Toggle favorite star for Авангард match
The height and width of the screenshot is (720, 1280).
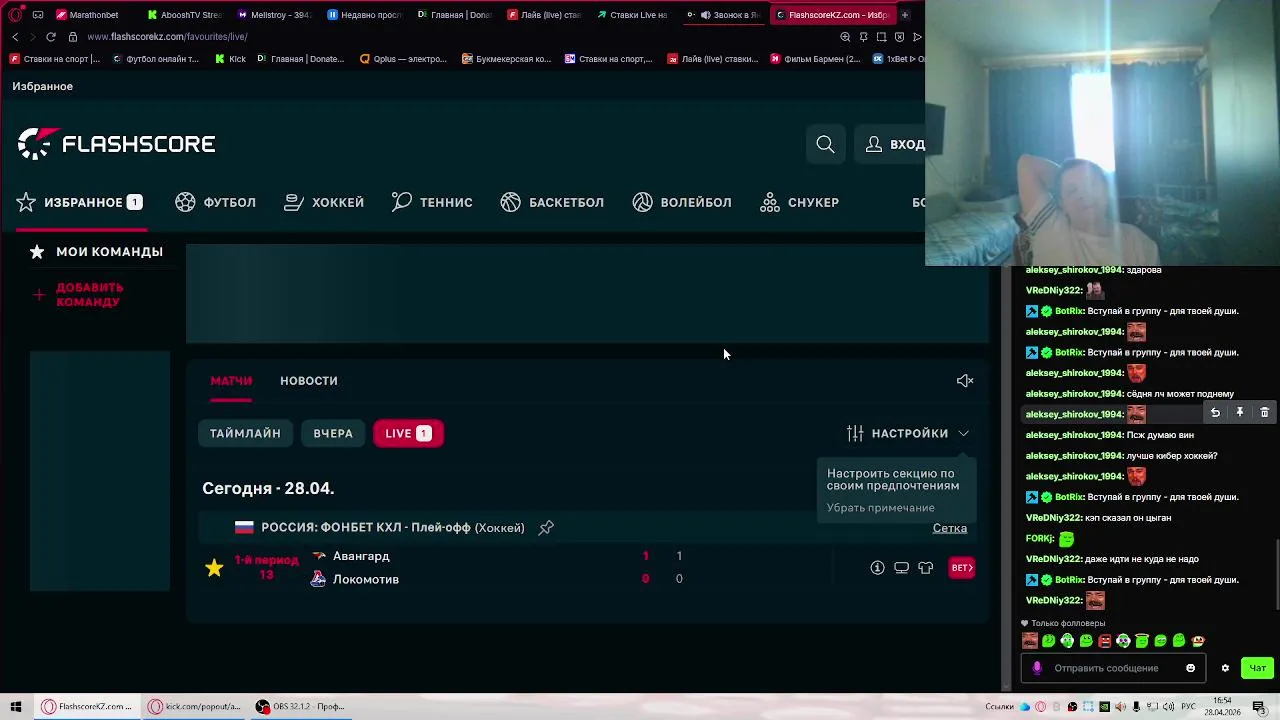point(214,568)
